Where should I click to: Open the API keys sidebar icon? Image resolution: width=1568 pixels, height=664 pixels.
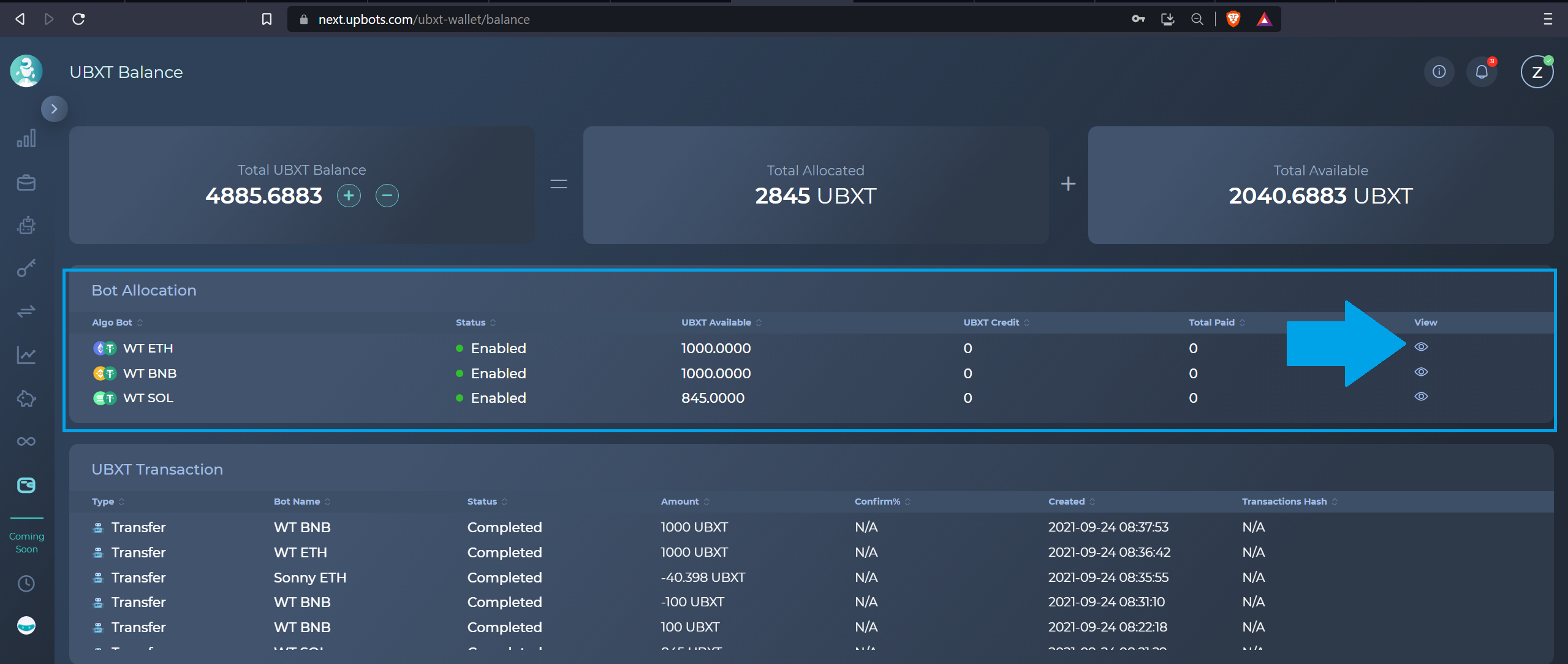pyautogui.click(x=26, y=268)
